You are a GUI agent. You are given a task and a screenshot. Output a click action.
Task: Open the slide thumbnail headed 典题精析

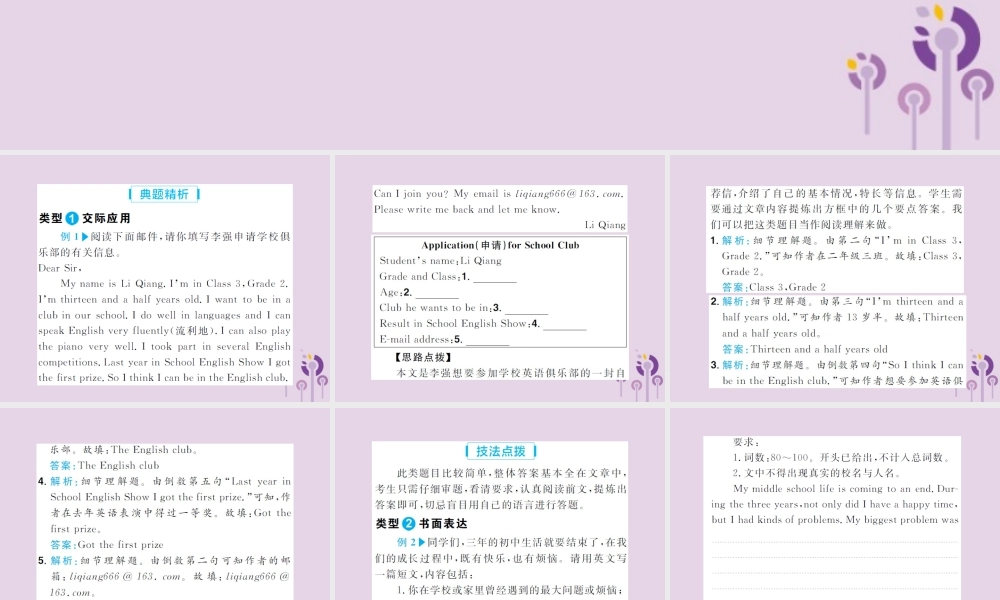165,279
